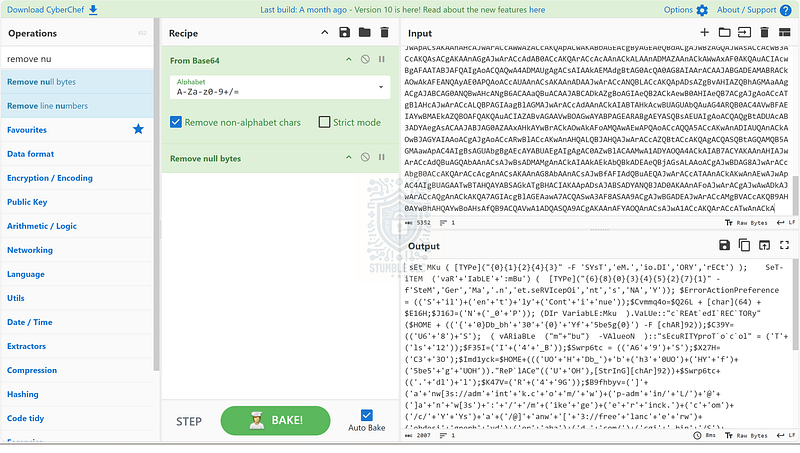Open the About / Support link

click(754, 10)
